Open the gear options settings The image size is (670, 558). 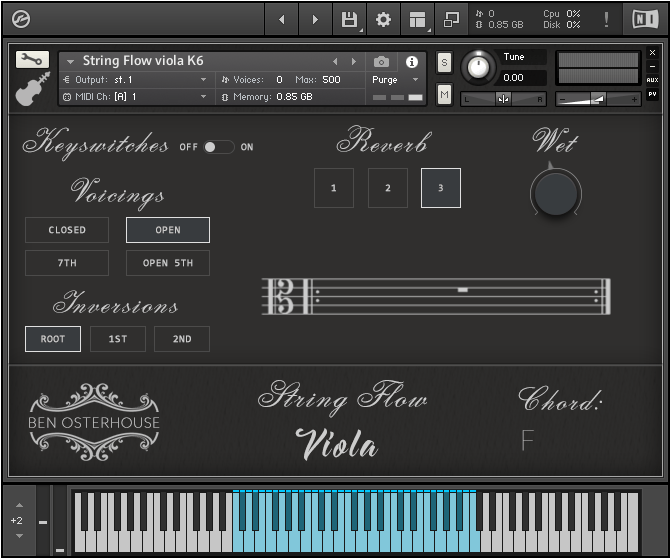point(383,19)
